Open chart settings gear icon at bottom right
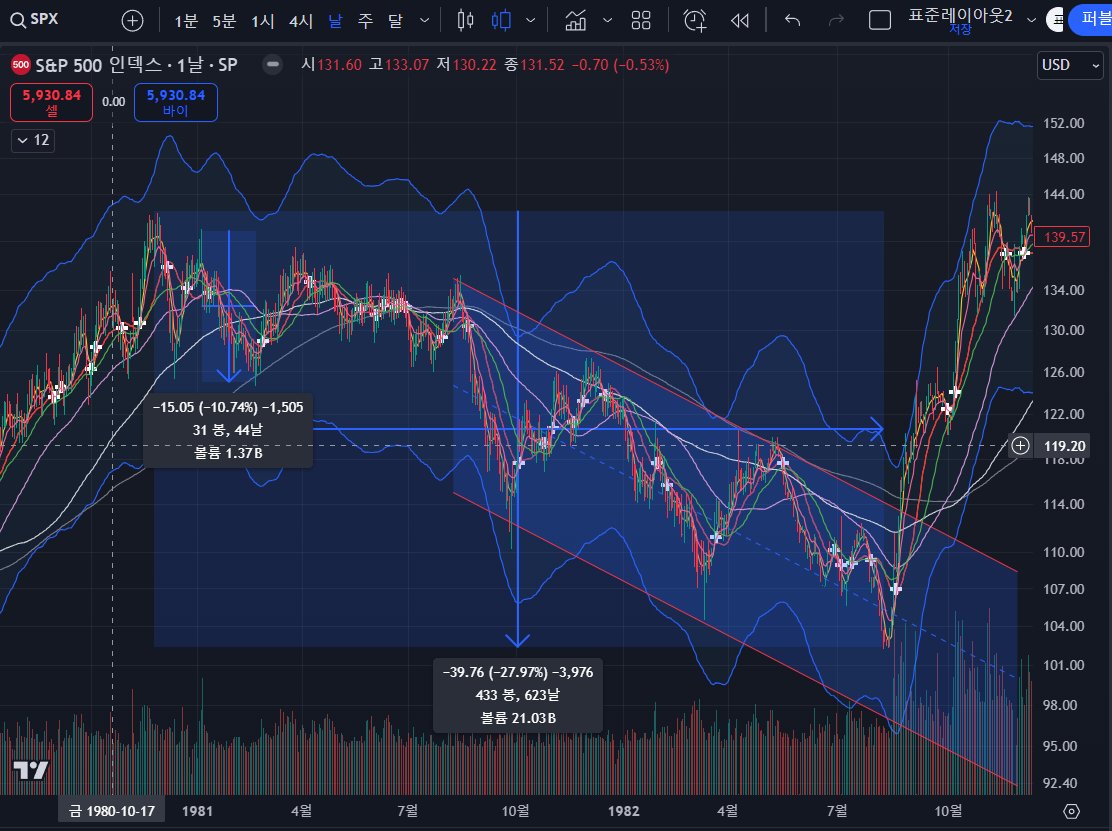 tap(1072, 811)
